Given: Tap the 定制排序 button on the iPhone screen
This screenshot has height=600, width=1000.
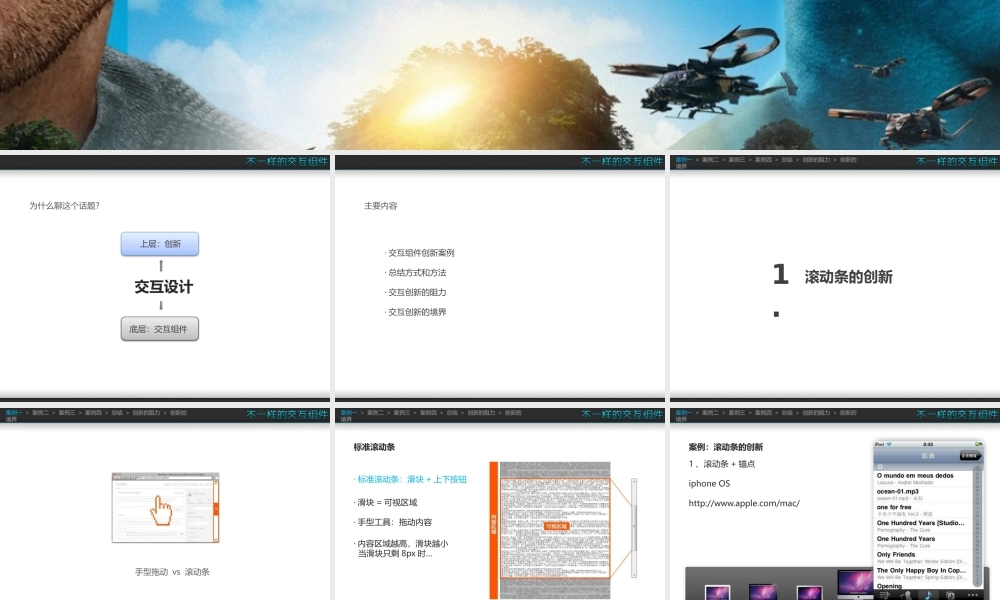Looking at the screenshot, I should click(968, 456).
